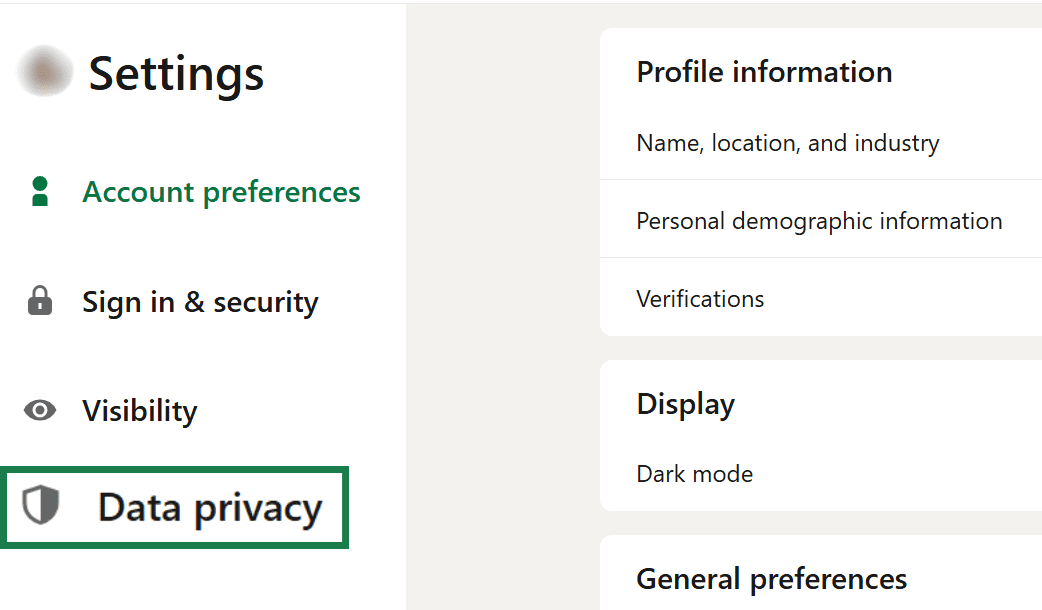Select the Verifications row in Profile information
The width and height of the screenshot is (1042, 610).
[x=700, y=298]
